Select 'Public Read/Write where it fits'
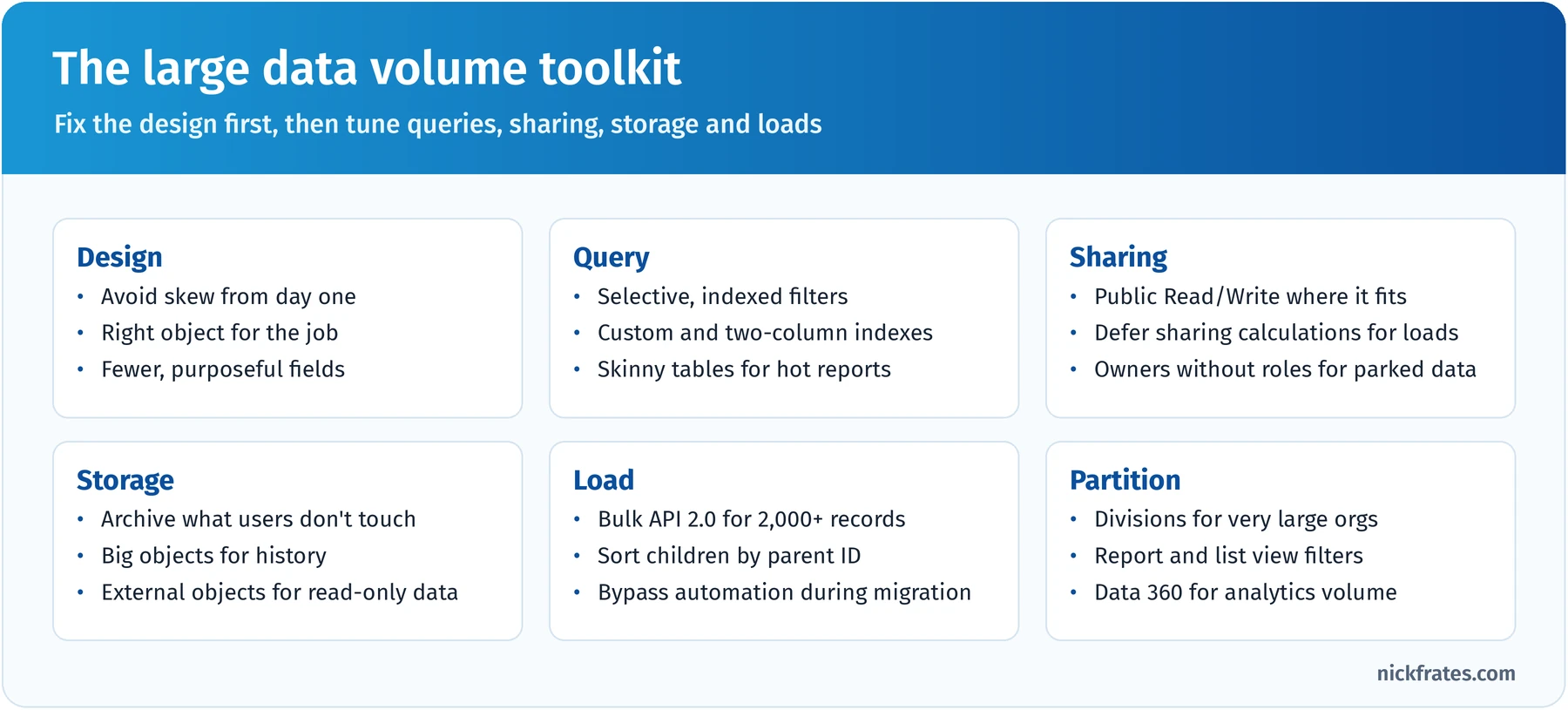The height and width of the screenshot is (710, 1568). click(1250, 297)
